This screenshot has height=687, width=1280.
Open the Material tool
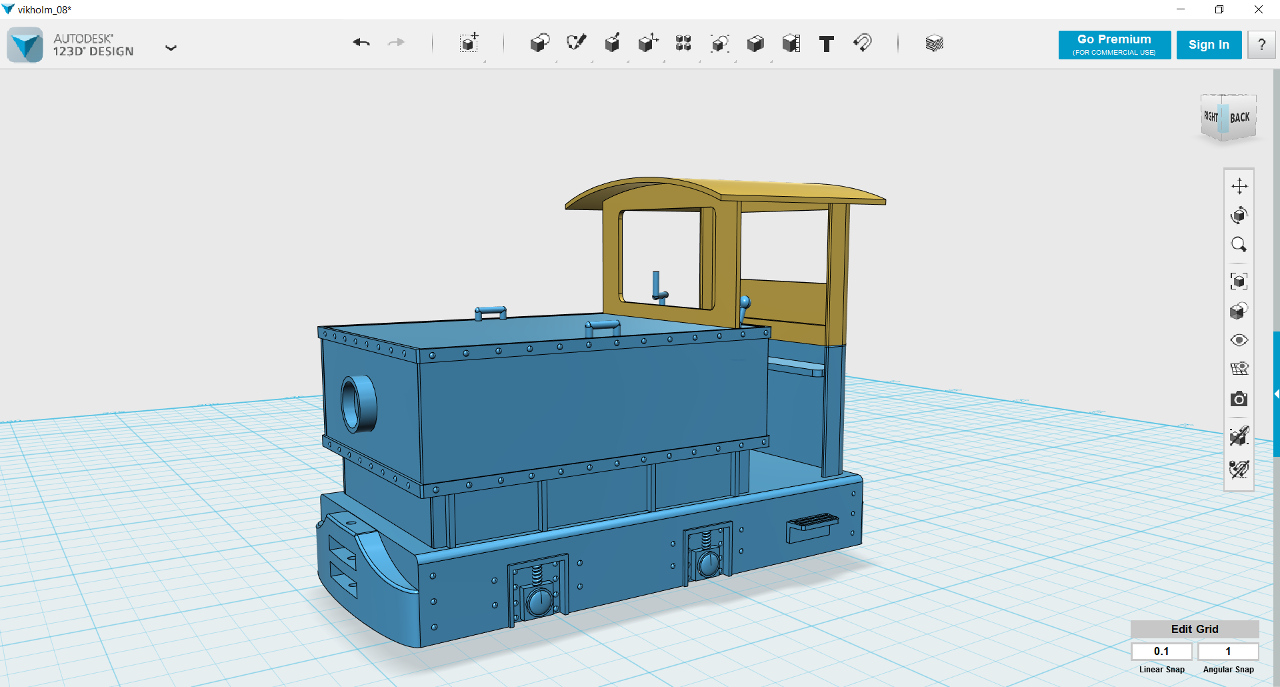[934, 43]
